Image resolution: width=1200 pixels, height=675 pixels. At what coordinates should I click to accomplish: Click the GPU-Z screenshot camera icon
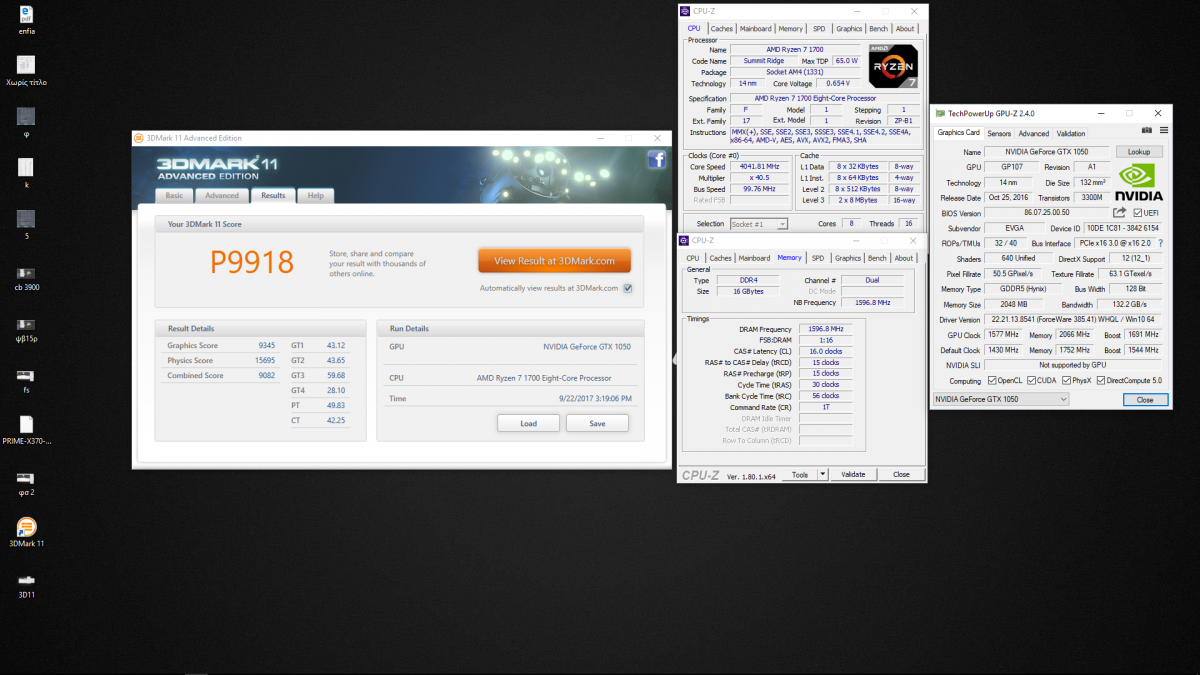click(1146, 130)
